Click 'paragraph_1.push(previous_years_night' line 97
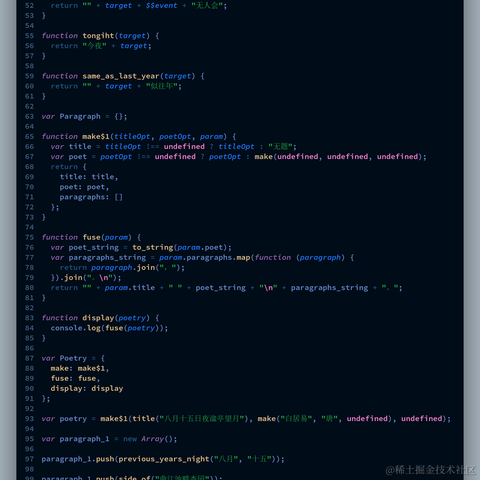Screen dimensions: 480x480 point(163,459)
